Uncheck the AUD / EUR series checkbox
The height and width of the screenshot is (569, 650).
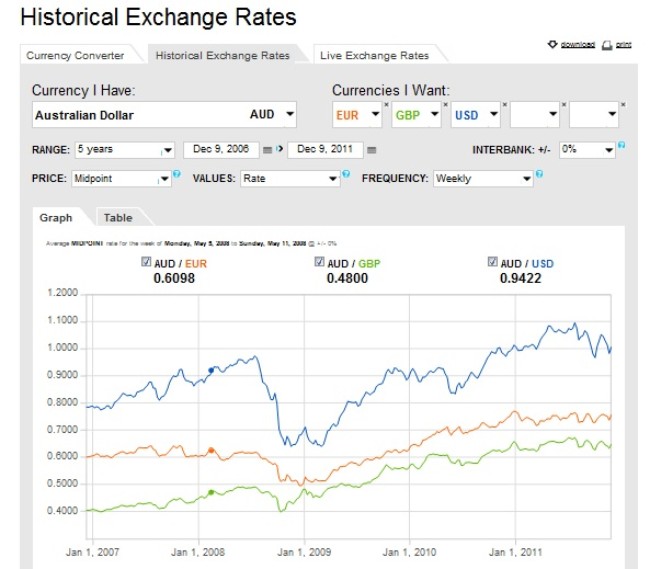[x=146, y=262]
